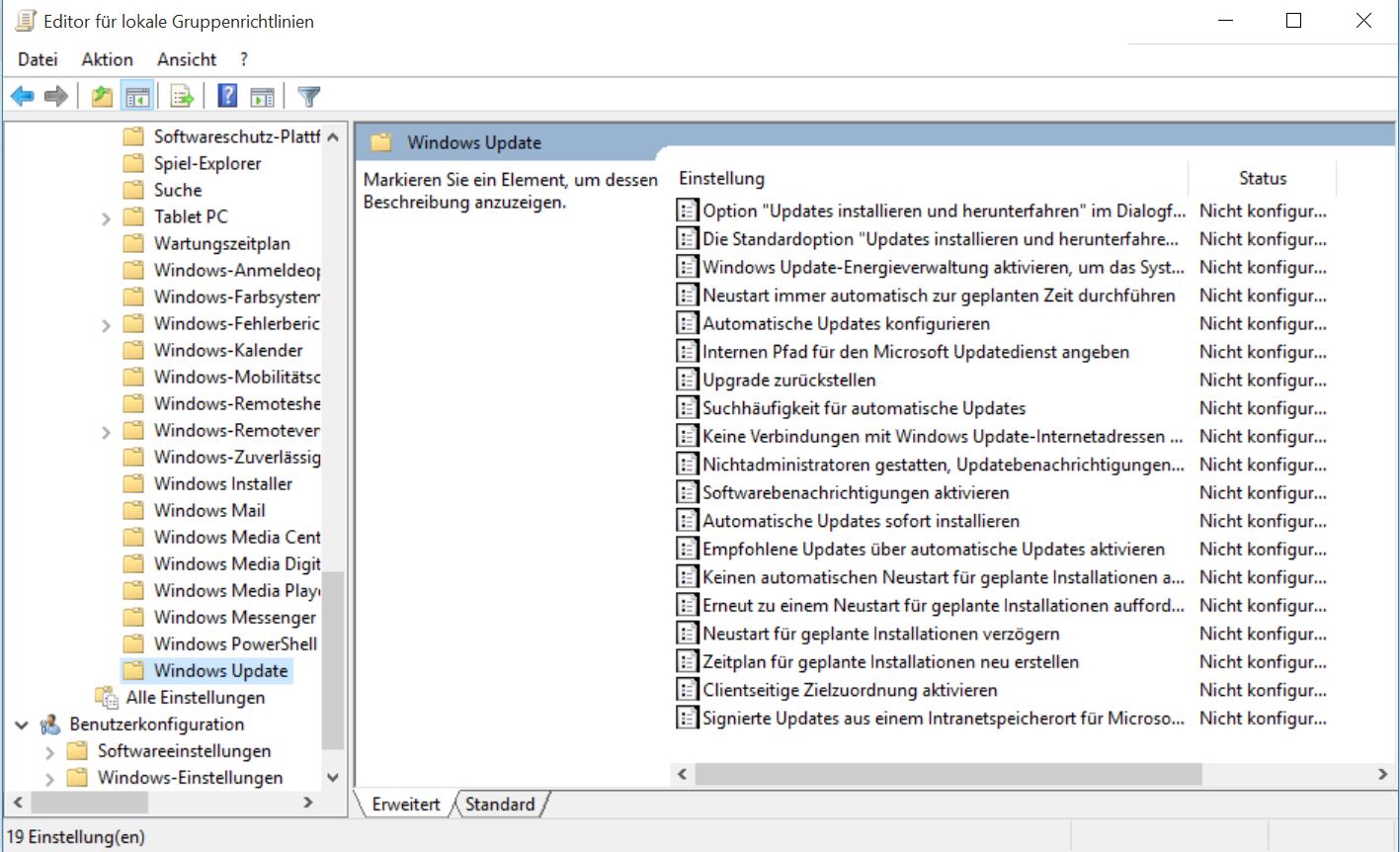The image size is (1400, 852).
Task: Click the filter funnel icon
Action: pos(309,96)
